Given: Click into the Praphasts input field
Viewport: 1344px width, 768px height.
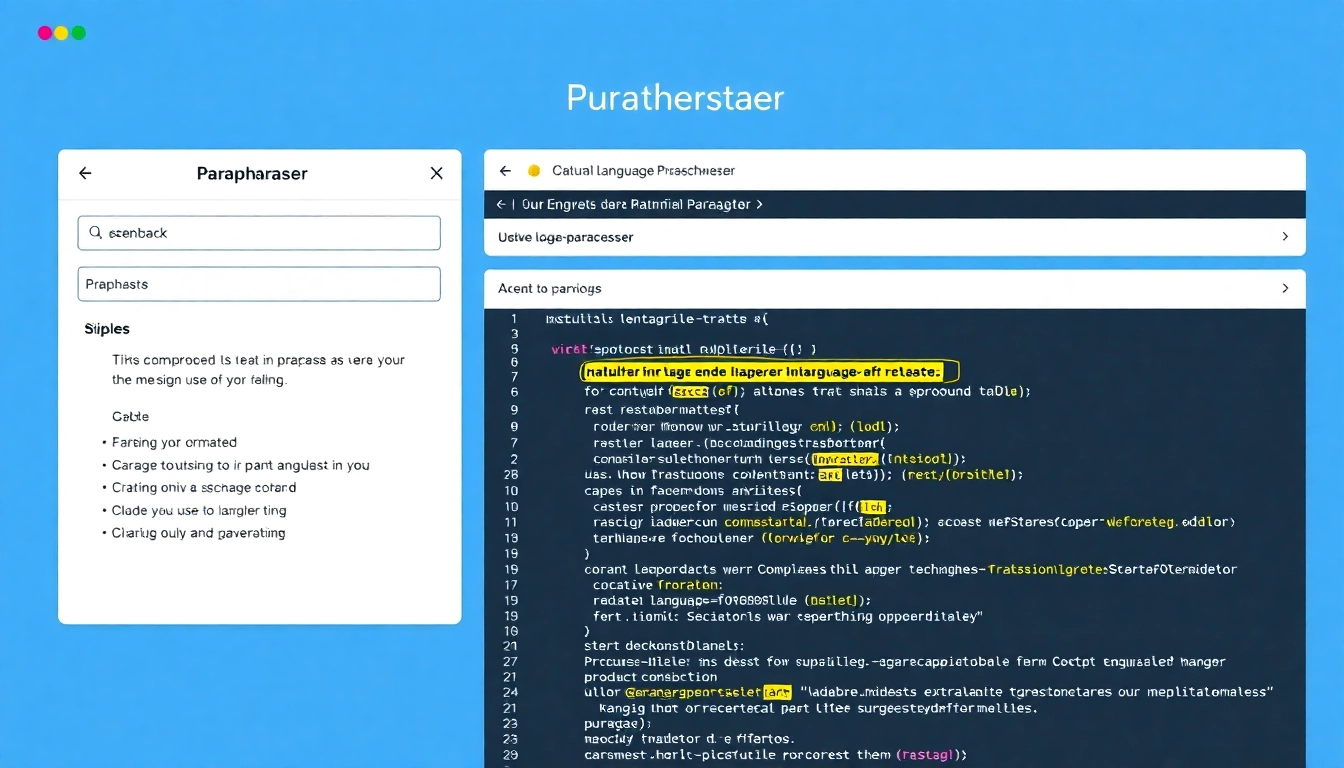Looking at the screenshot, I should pyautogui.click(x=259, y=284).
